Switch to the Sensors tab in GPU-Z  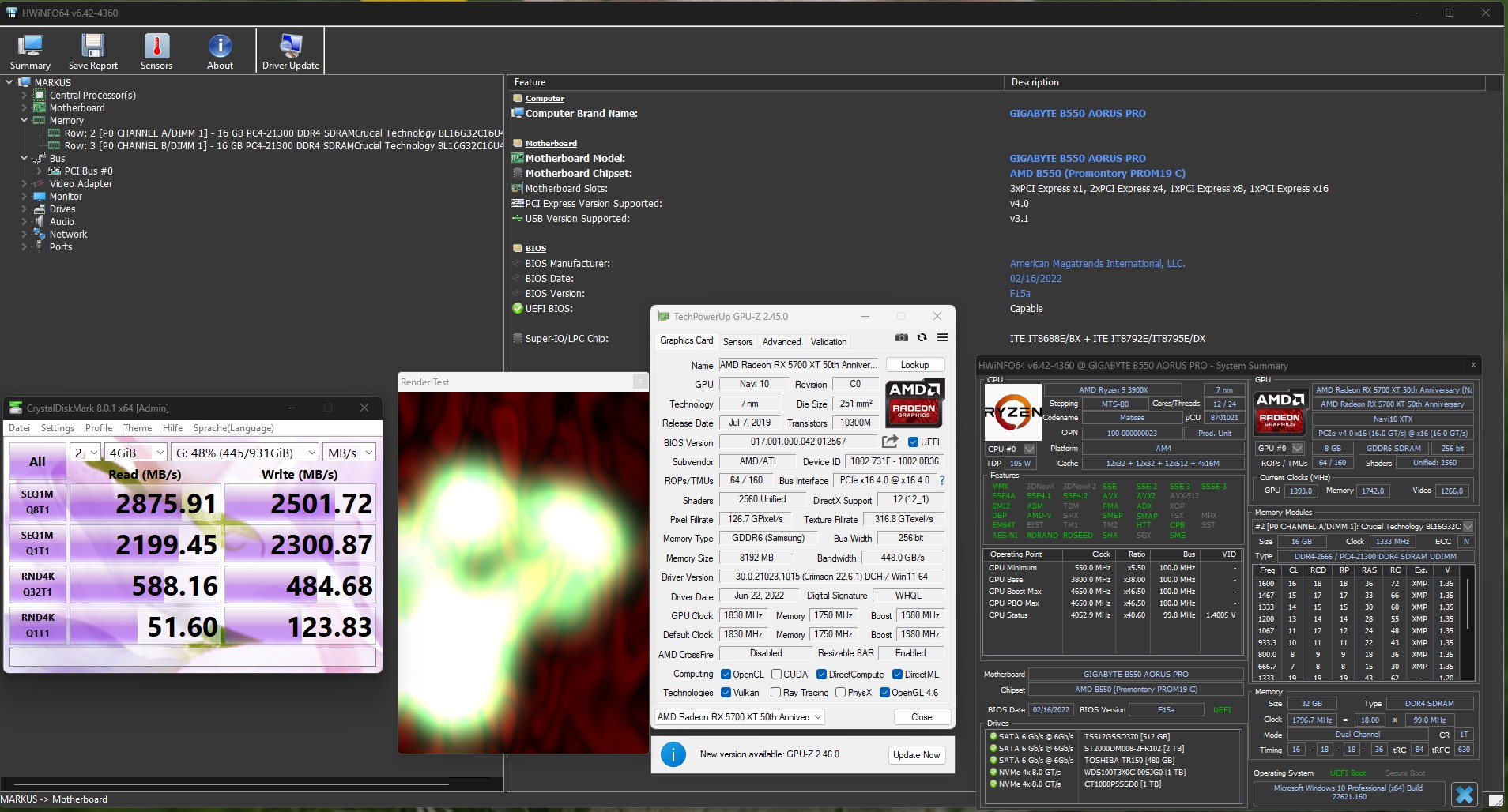tap(737, 342)
